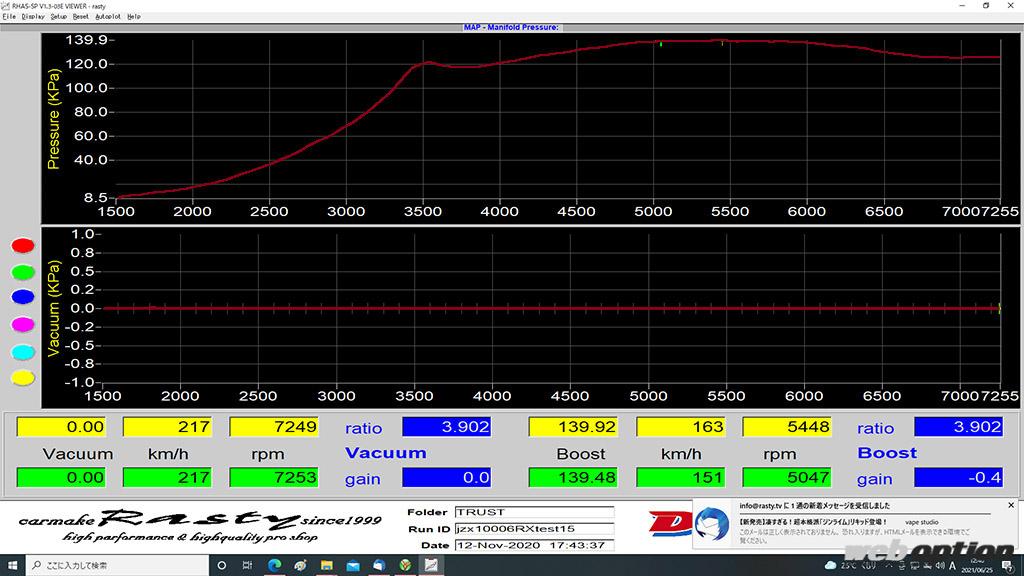
Task: Open the Setup menu
Action: pyautogui.click(x=59, y=17)
